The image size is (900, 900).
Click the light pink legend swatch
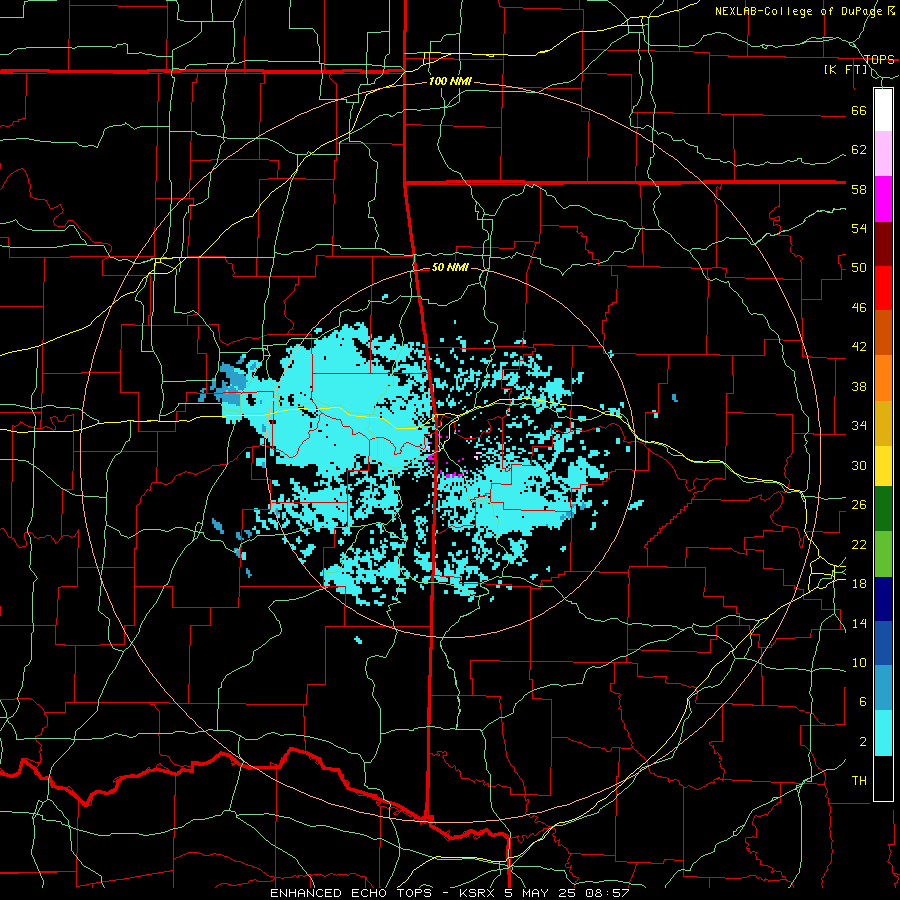coord(883,154)
